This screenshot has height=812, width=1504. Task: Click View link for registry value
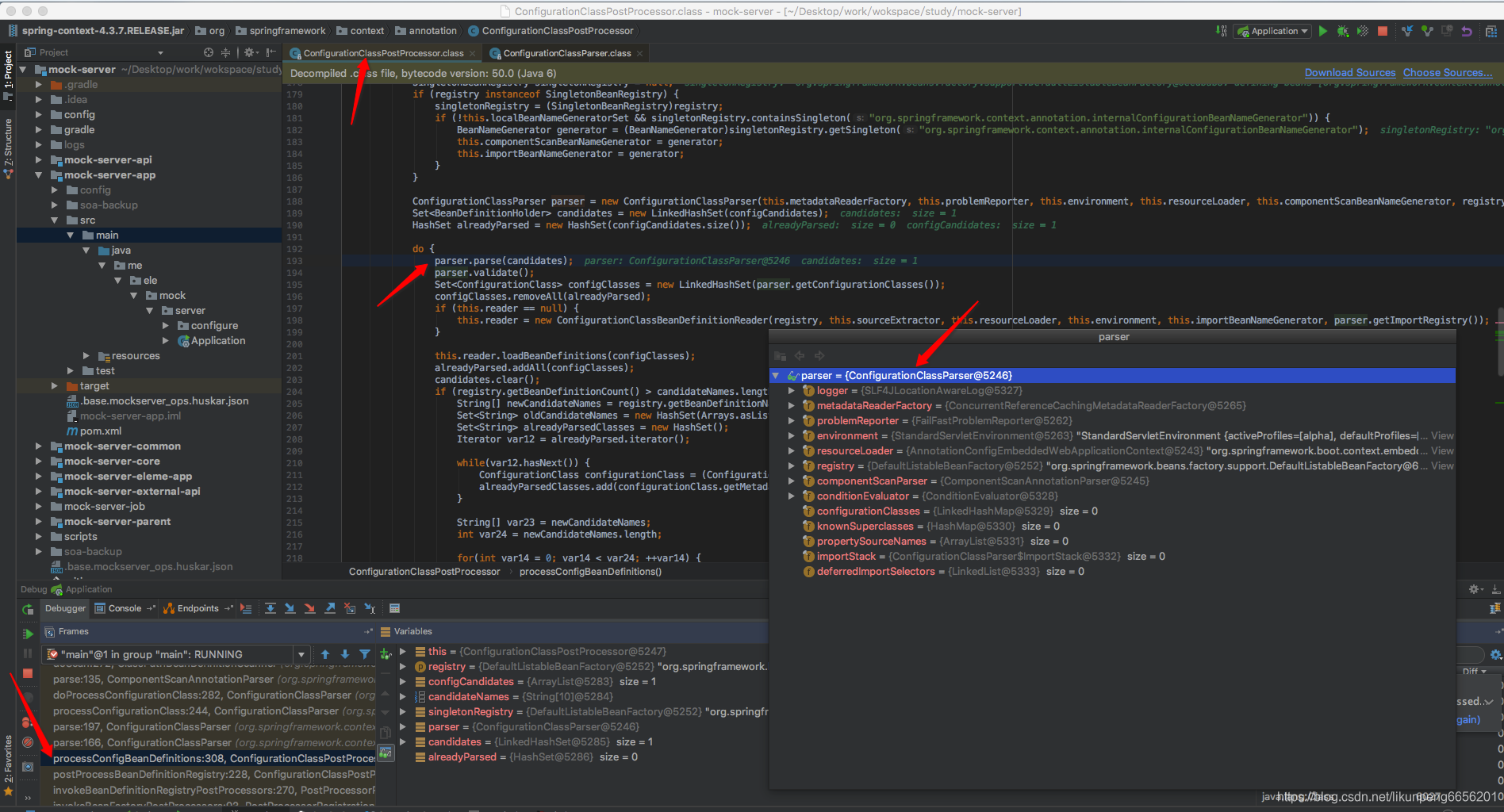(1442, 466)
